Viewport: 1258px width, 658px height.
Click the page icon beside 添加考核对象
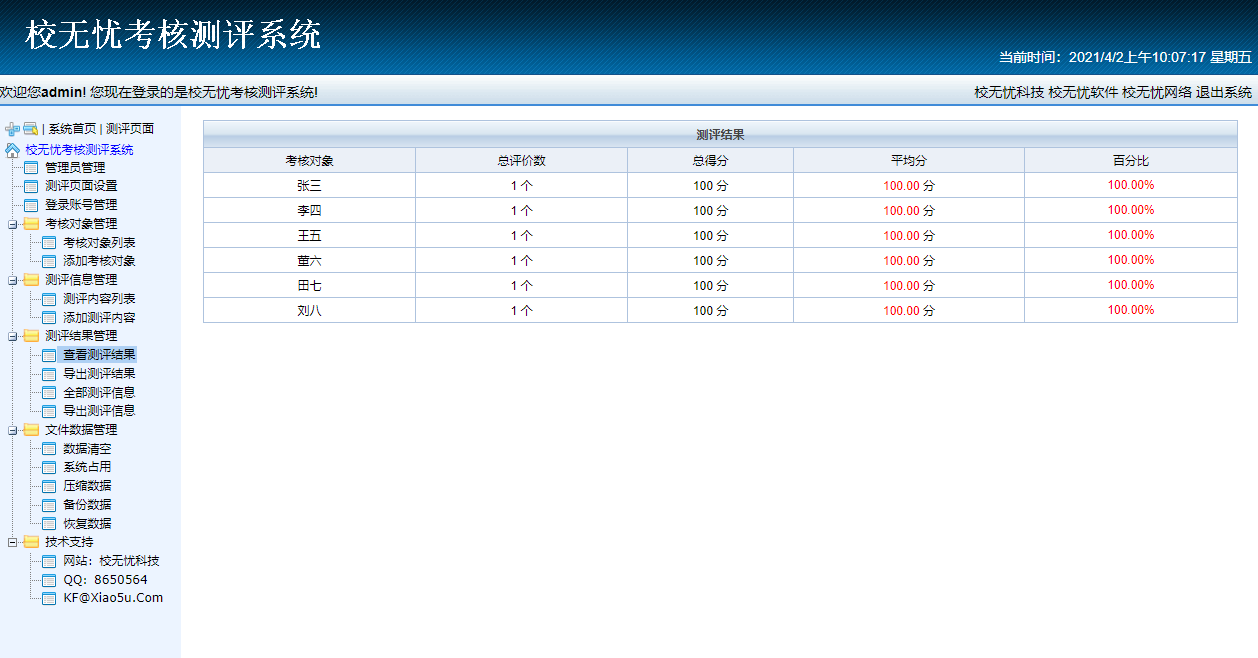pyautogui.click(x=49, y=261)
